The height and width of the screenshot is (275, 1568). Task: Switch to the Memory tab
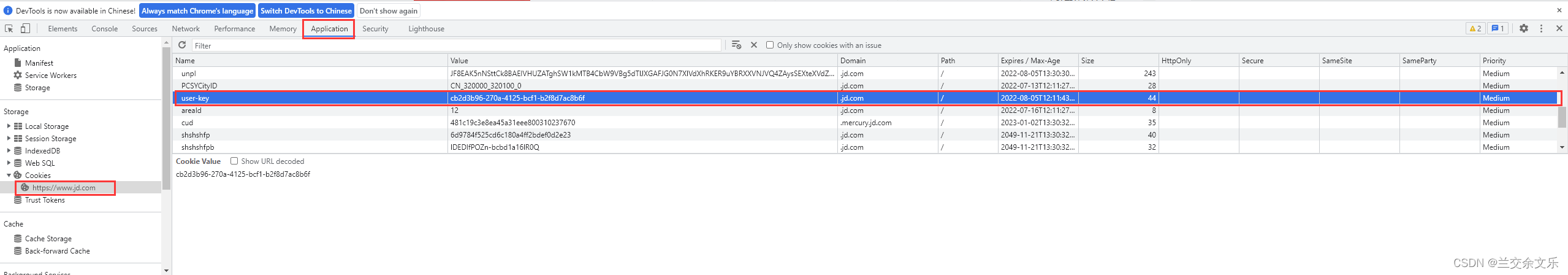(x=283, y=28)
